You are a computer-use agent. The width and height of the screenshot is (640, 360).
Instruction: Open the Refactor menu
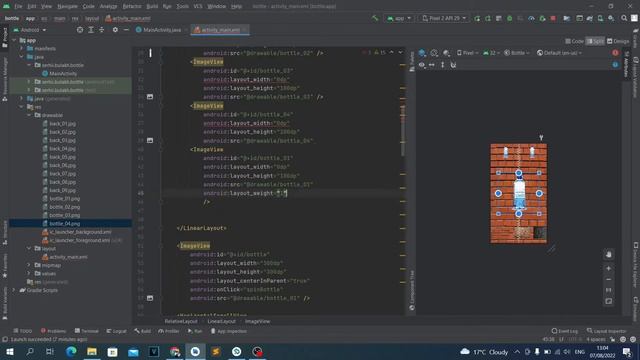tap(131, 6)
